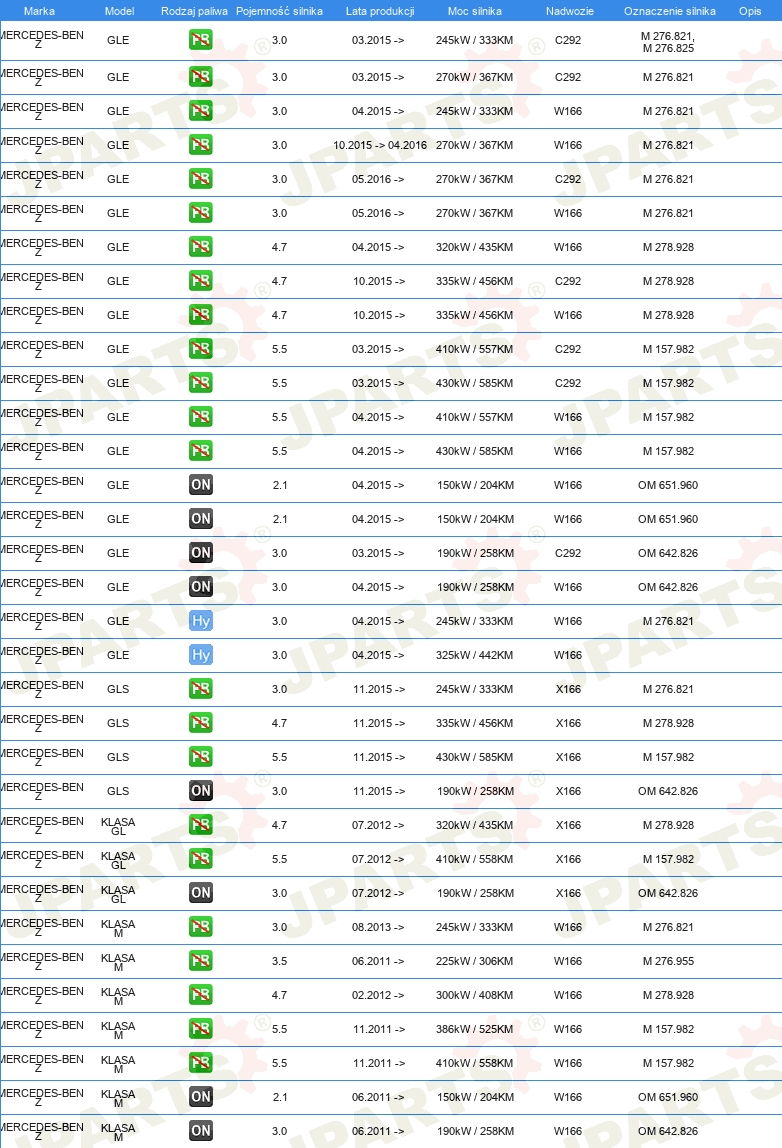The image size is (782, 1148).
Task: Click diesel ON icon in GLE 3.0 C292 row
Action: (201, 553)
